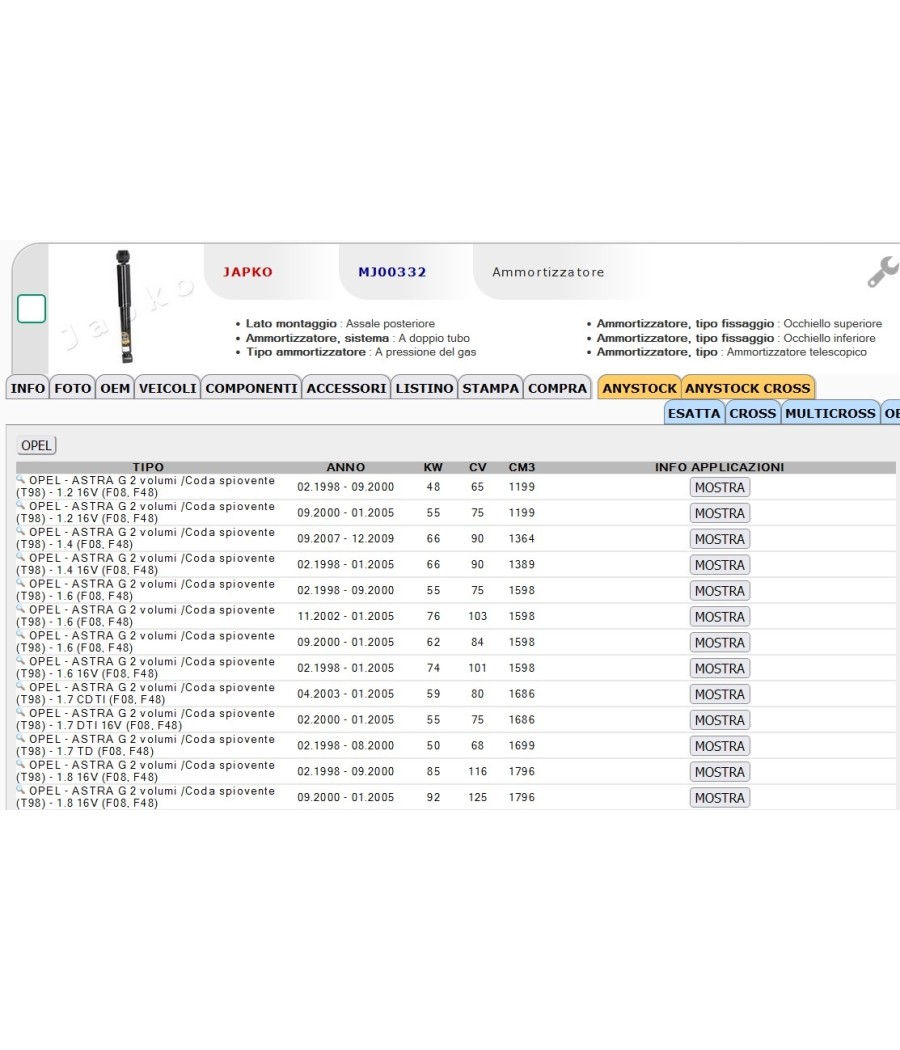Click magnifier icon for Astra 1.6 16V row

click(x=21, y=660)
